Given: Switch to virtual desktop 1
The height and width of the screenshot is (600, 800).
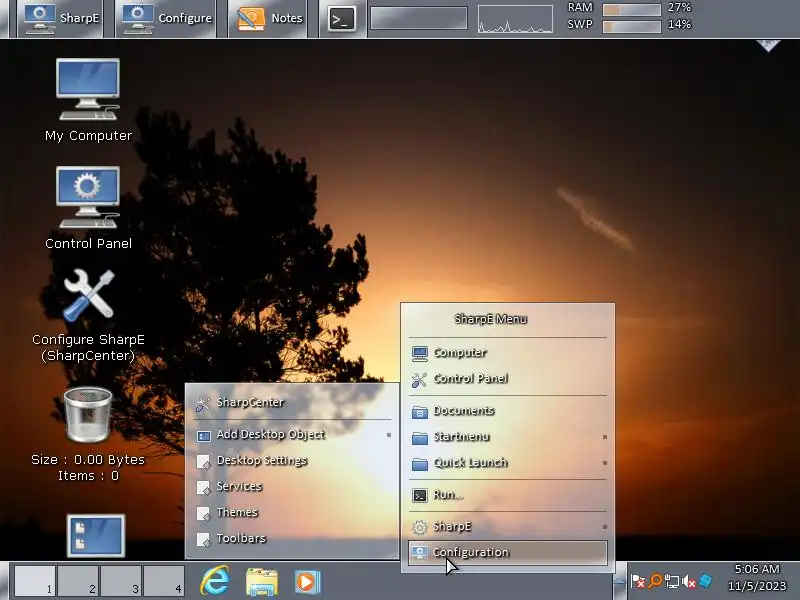Looking at the screenshot, I should coord(35,581).
